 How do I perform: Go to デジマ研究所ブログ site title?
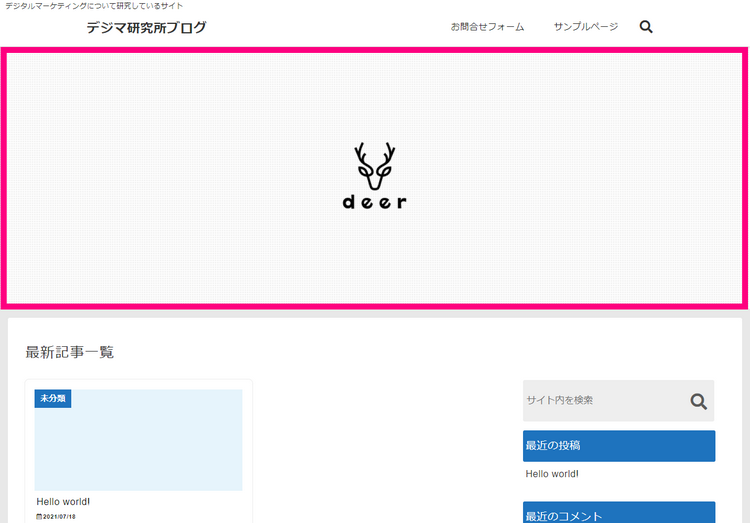tap(146, 27)
